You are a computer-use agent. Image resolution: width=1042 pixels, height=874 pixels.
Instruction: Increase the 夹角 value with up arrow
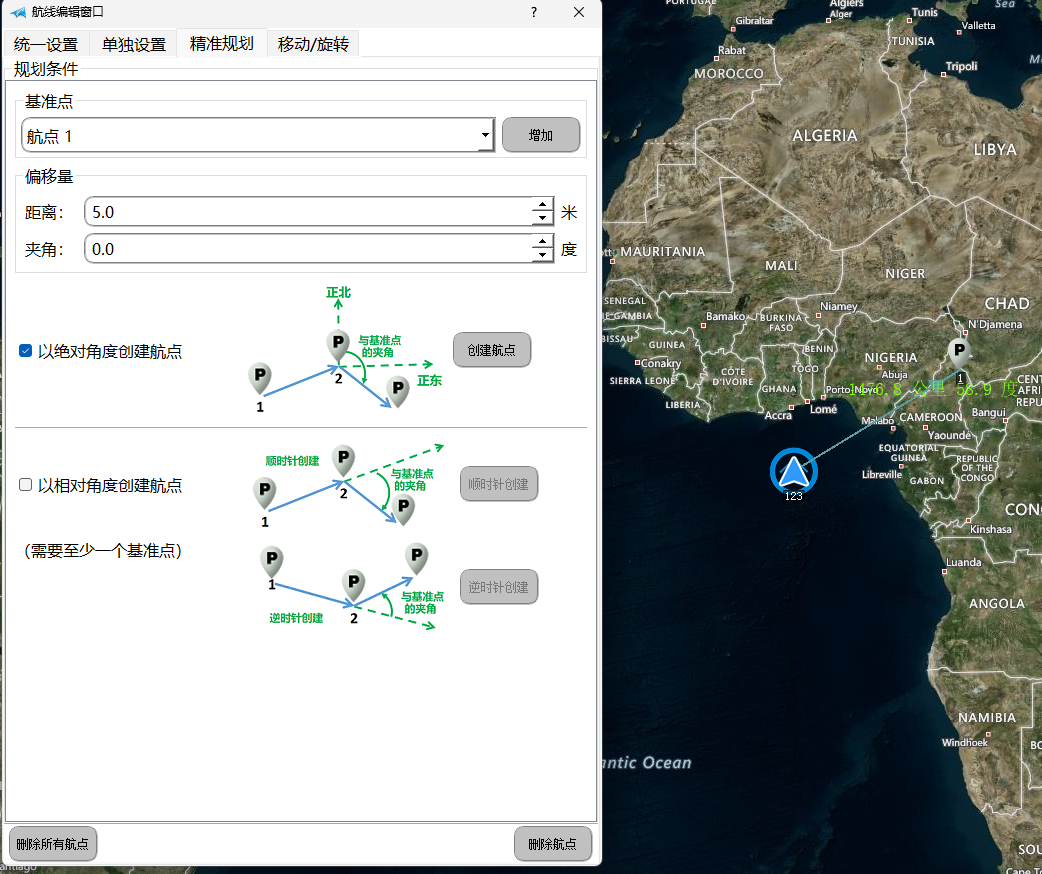point(542,243)
